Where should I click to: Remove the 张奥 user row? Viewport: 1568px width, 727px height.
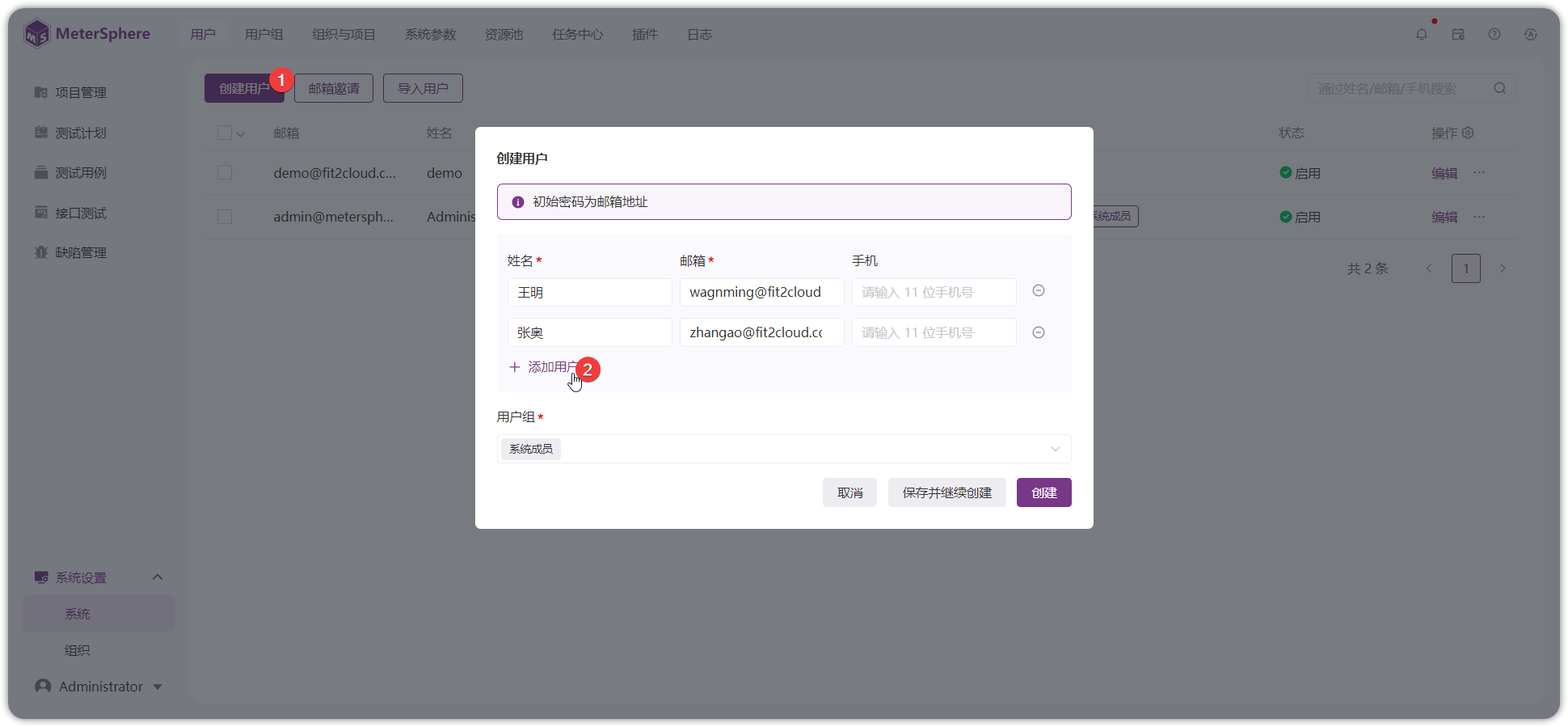pos(1039,332)
